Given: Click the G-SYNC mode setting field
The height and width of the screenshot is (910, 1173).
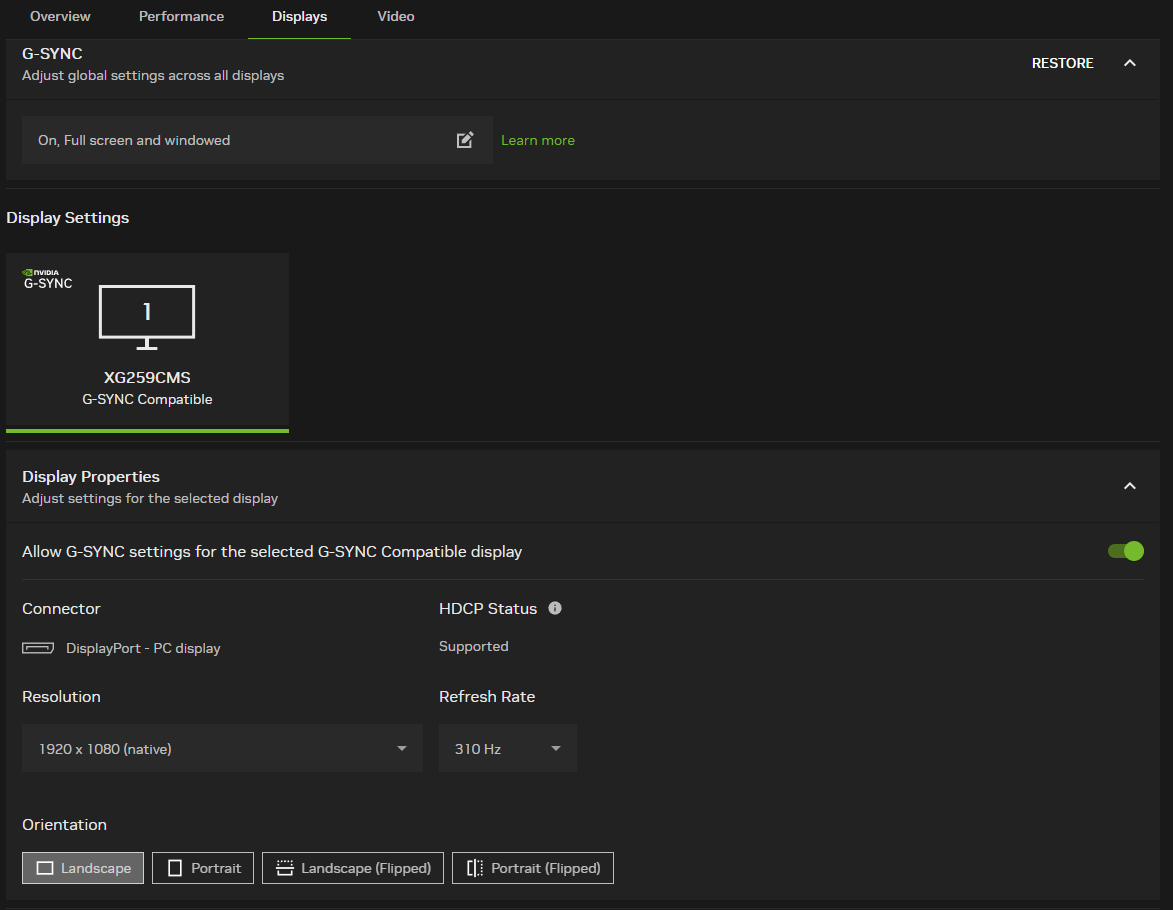Looking at the screenshot, I should [257, 140].
